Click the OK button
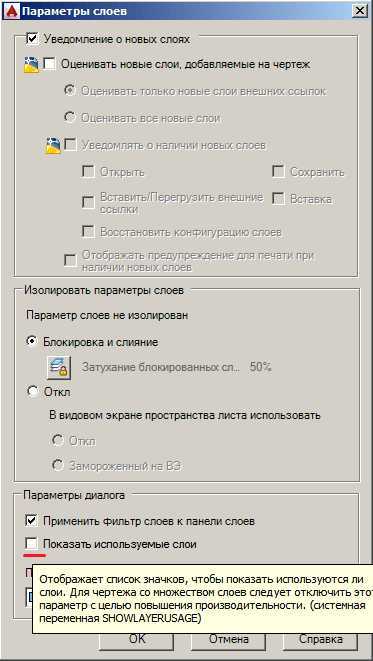Image resolution: width=373 pixels, height=661 pixels. 137,639
